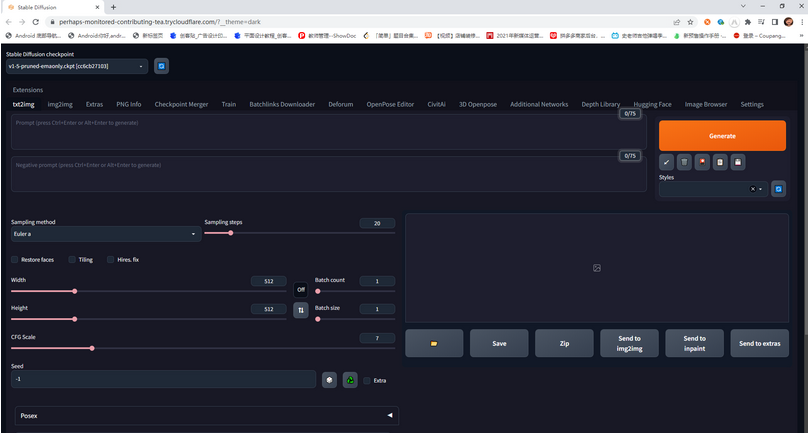The image size is (812, 433).
Task: Click the arrow icon to read last parameters
Action: click(x=667, y=161)
